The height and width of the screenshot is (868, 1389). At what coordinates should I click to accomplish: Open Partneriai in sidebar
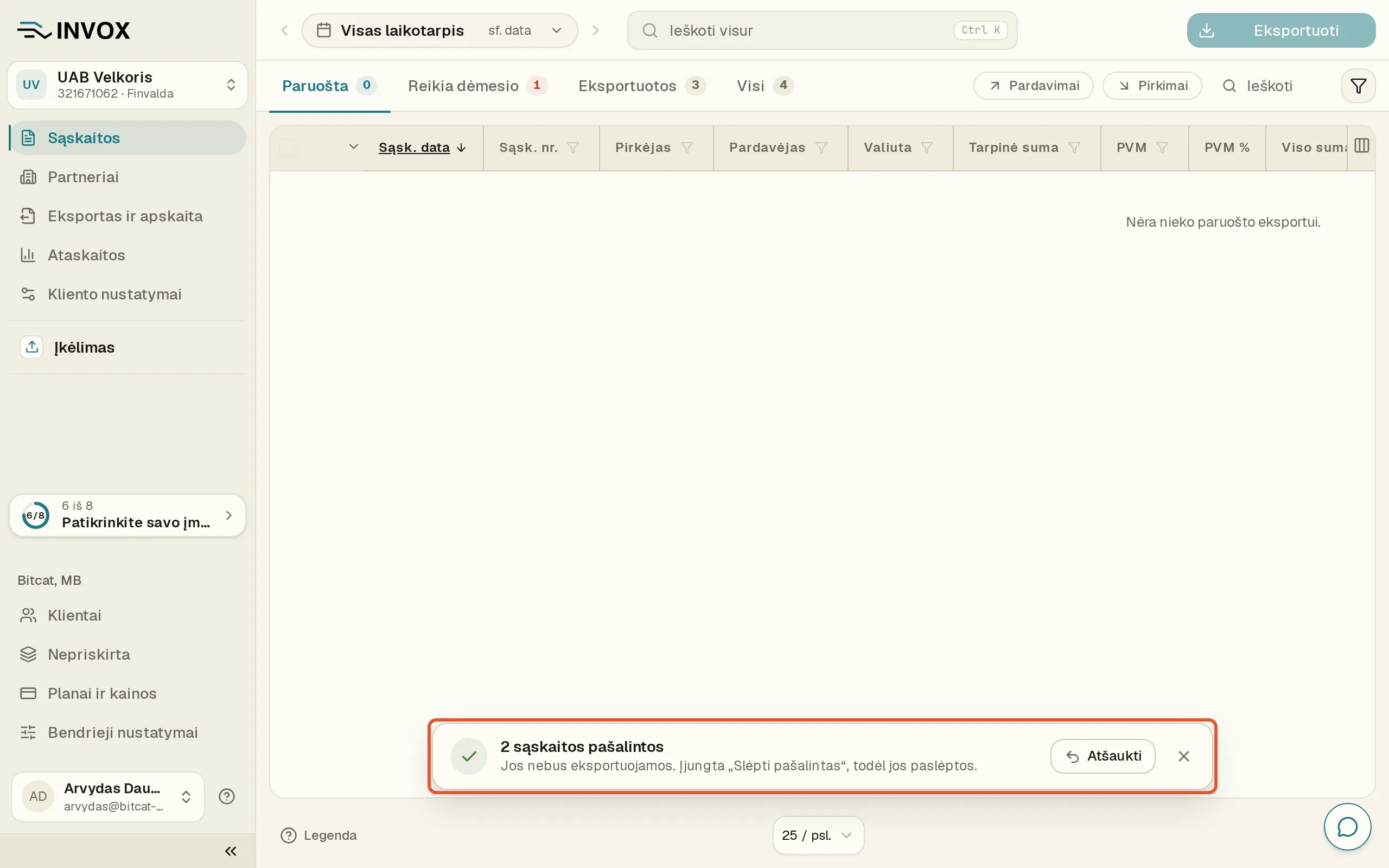pos(128,177)
